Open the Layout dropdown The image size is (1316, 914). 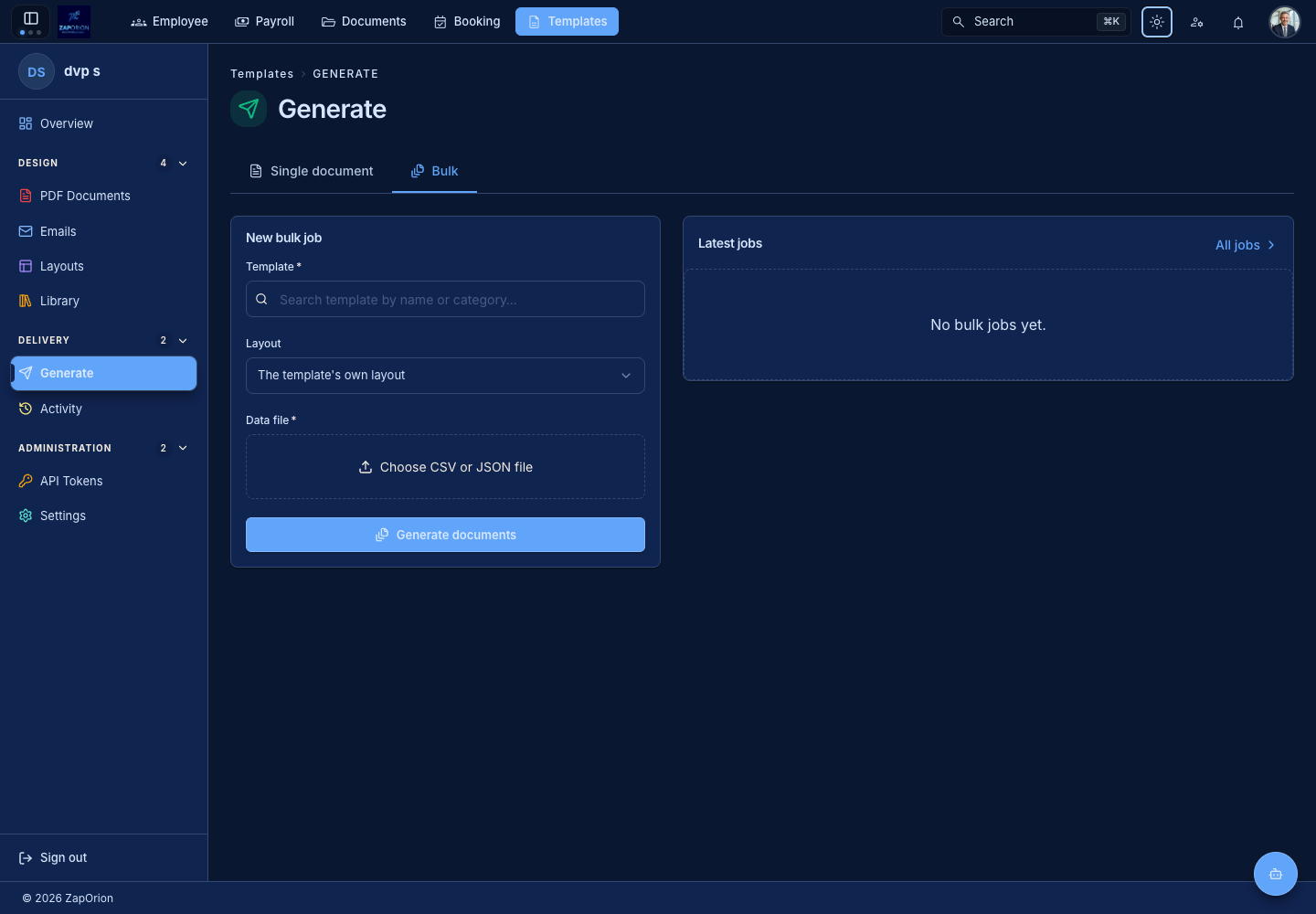(445, 376)
